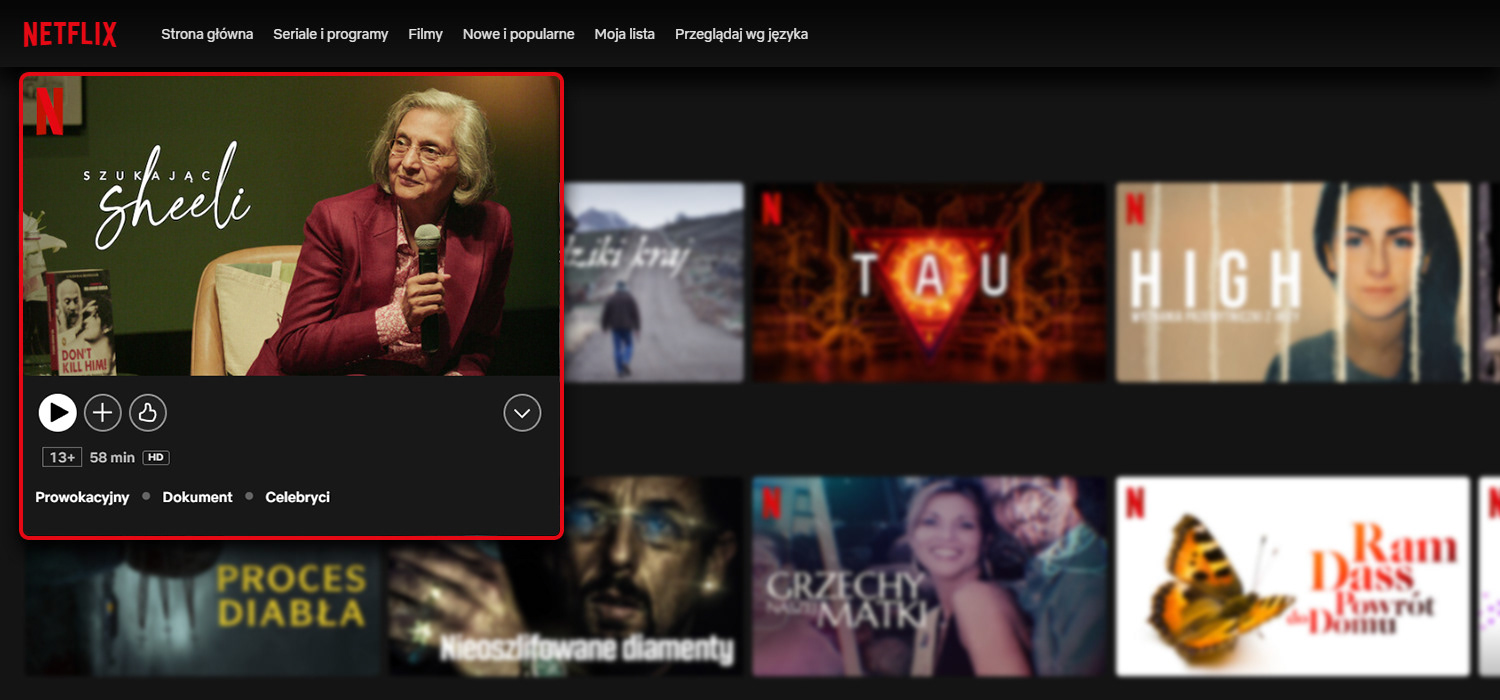The height and width of the screenshot is (700, 1500).
Task: Open Strona główna in the navigation
Action: point(207,34)
